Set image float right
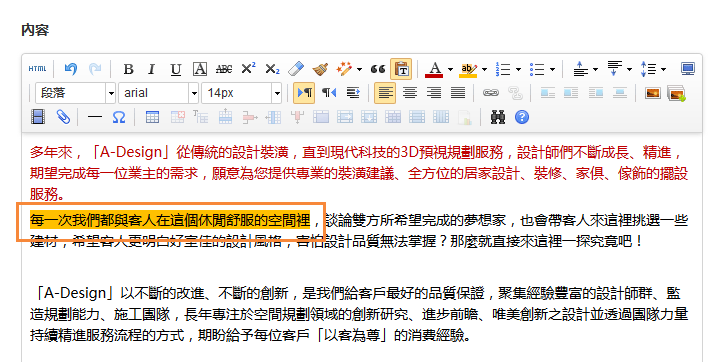Image resolution: width=721 pixels, height=362 pixels. (595, 93)
